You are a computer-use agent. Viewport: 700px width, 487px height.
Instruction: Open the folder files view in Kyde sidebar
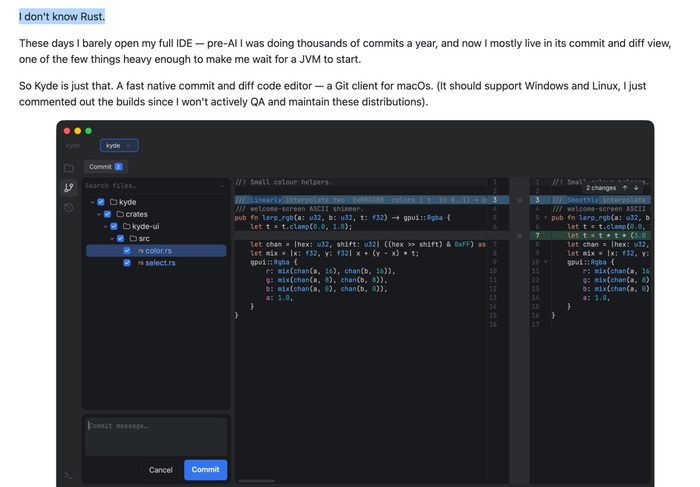pos(69,168)
